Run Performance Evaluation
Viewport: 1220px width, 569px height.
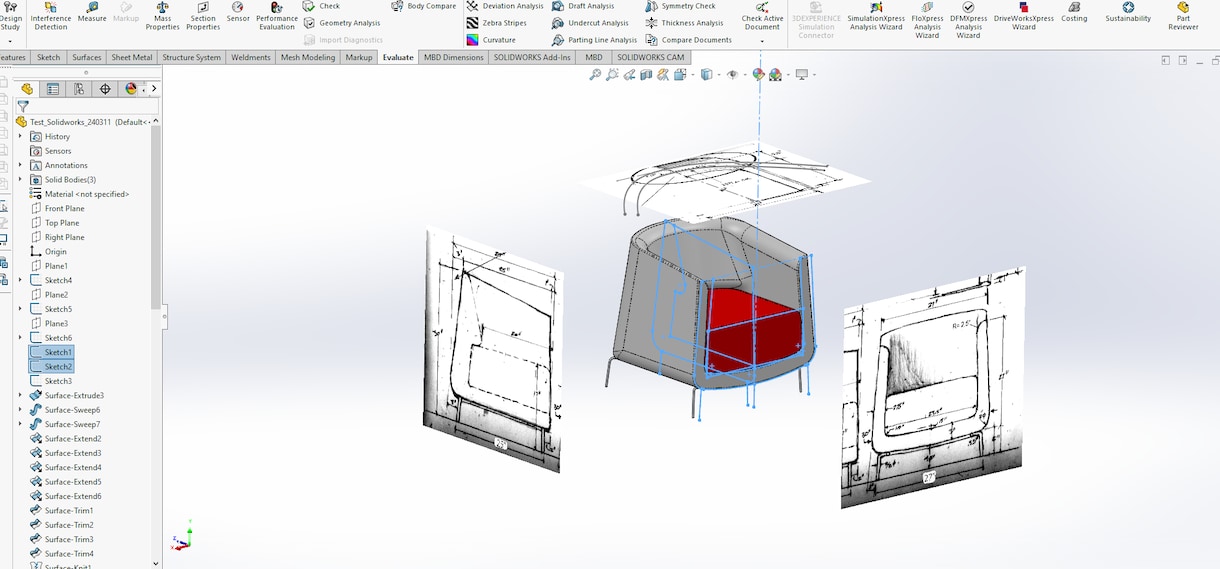(x=277, y=16)
